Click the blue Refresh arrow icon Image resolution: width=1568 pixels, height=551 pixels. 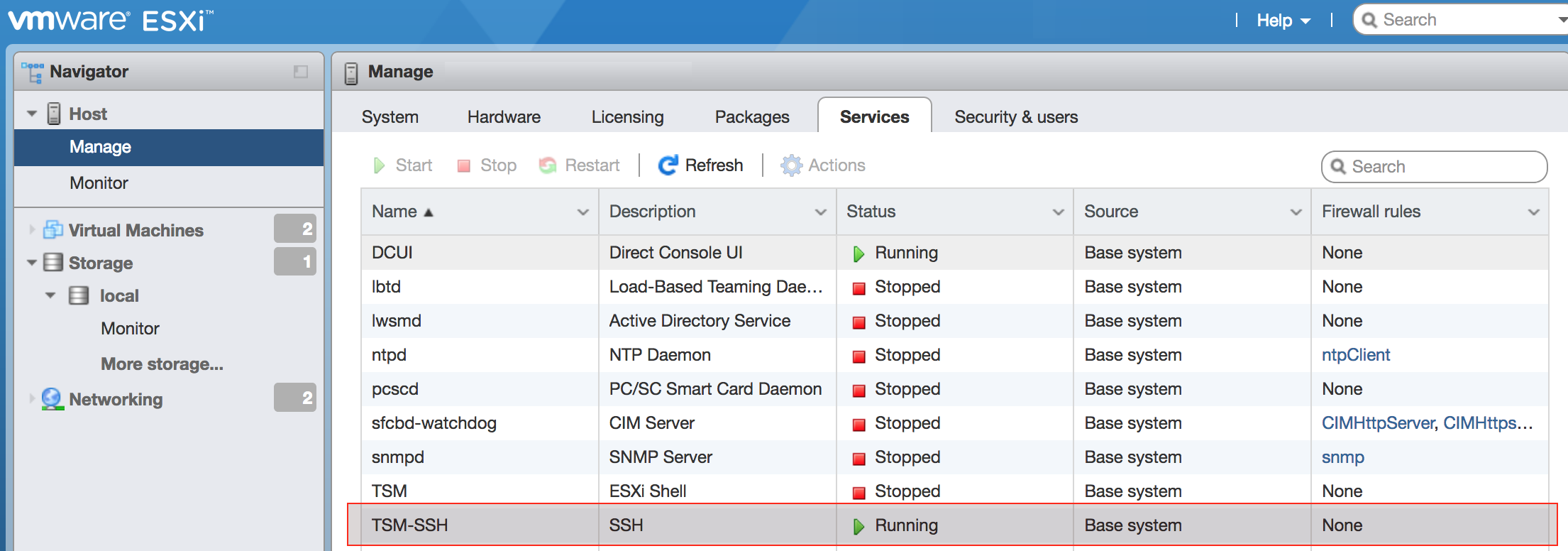(668, 165)
